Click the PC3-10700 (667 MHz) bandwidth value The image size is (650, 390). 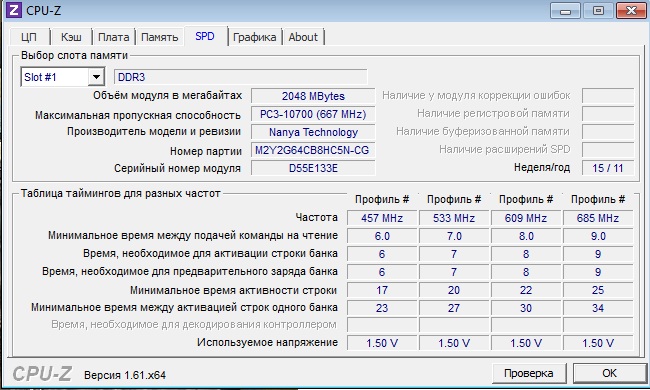pyautogui.click(x=313, y=114)
